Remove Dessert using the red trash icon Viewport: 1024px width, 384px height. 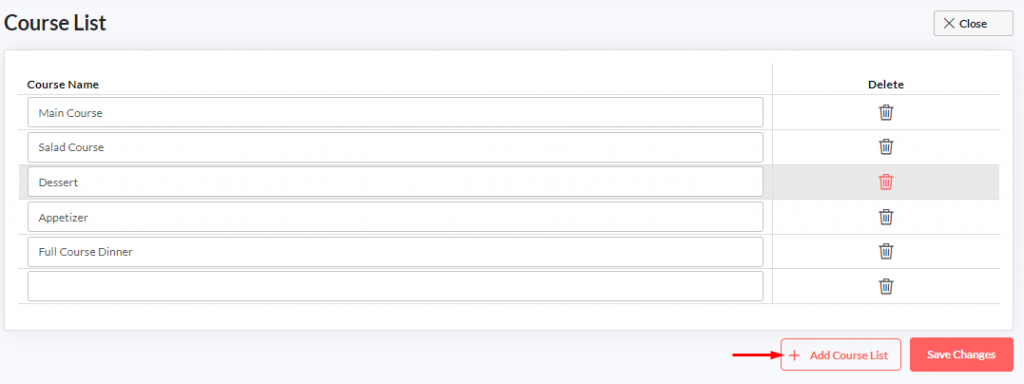coord(886,182)
